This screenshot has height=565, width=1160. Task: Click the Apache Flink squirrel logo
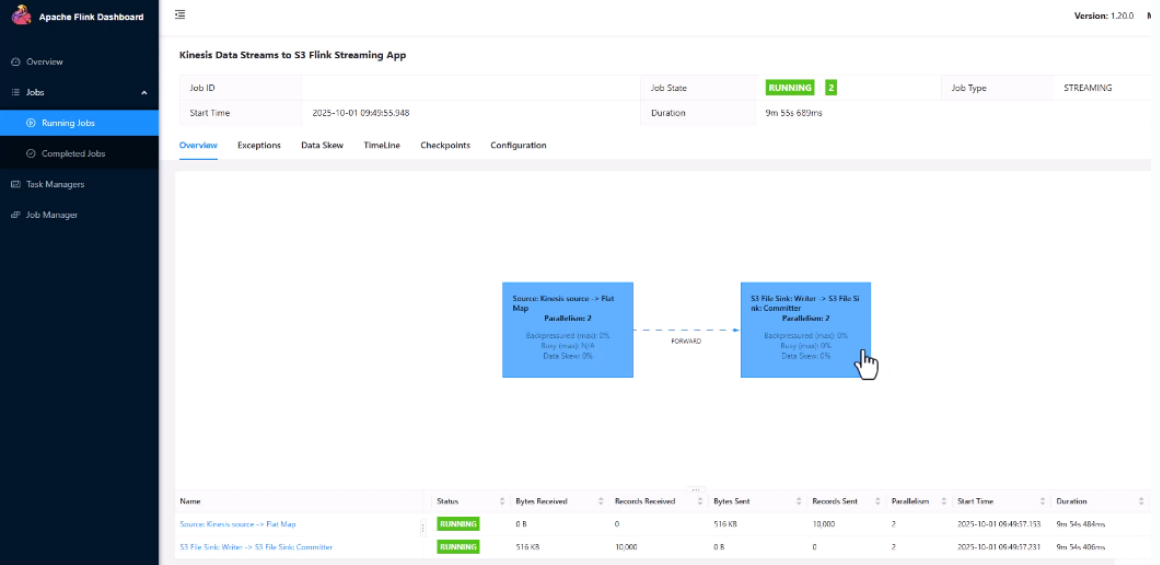click(21, 15)
